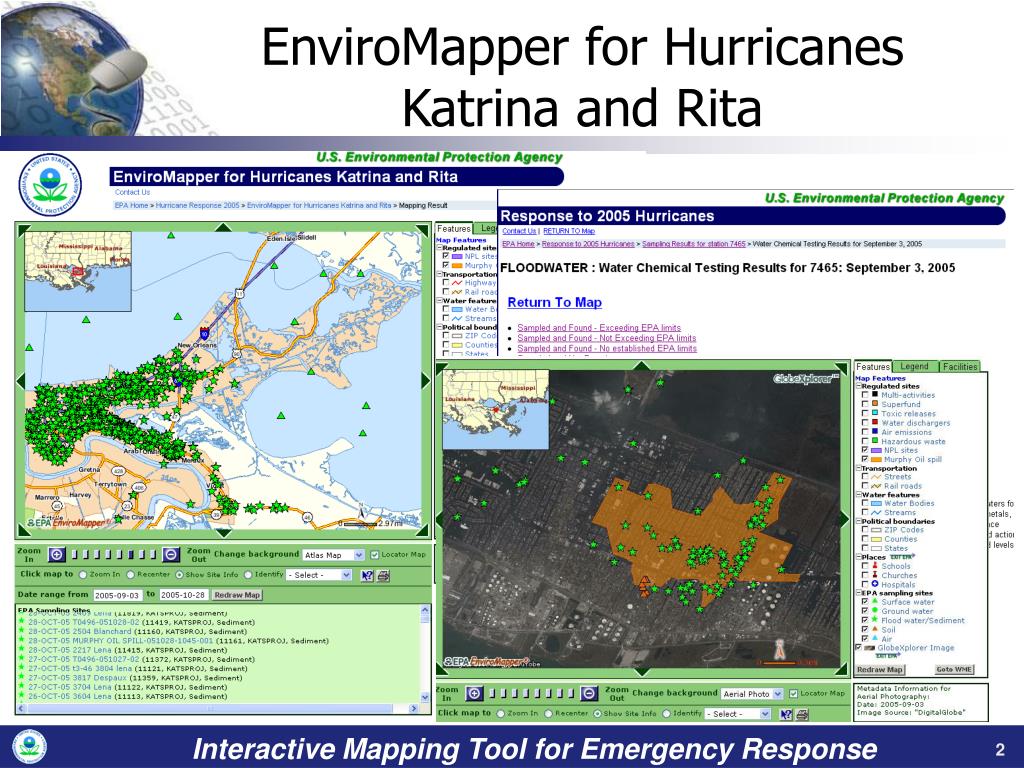This screenshot has height=768, width=1024.
Task: Click the date range from field showing 2005-09-03
Action: (x=117, y=596)
